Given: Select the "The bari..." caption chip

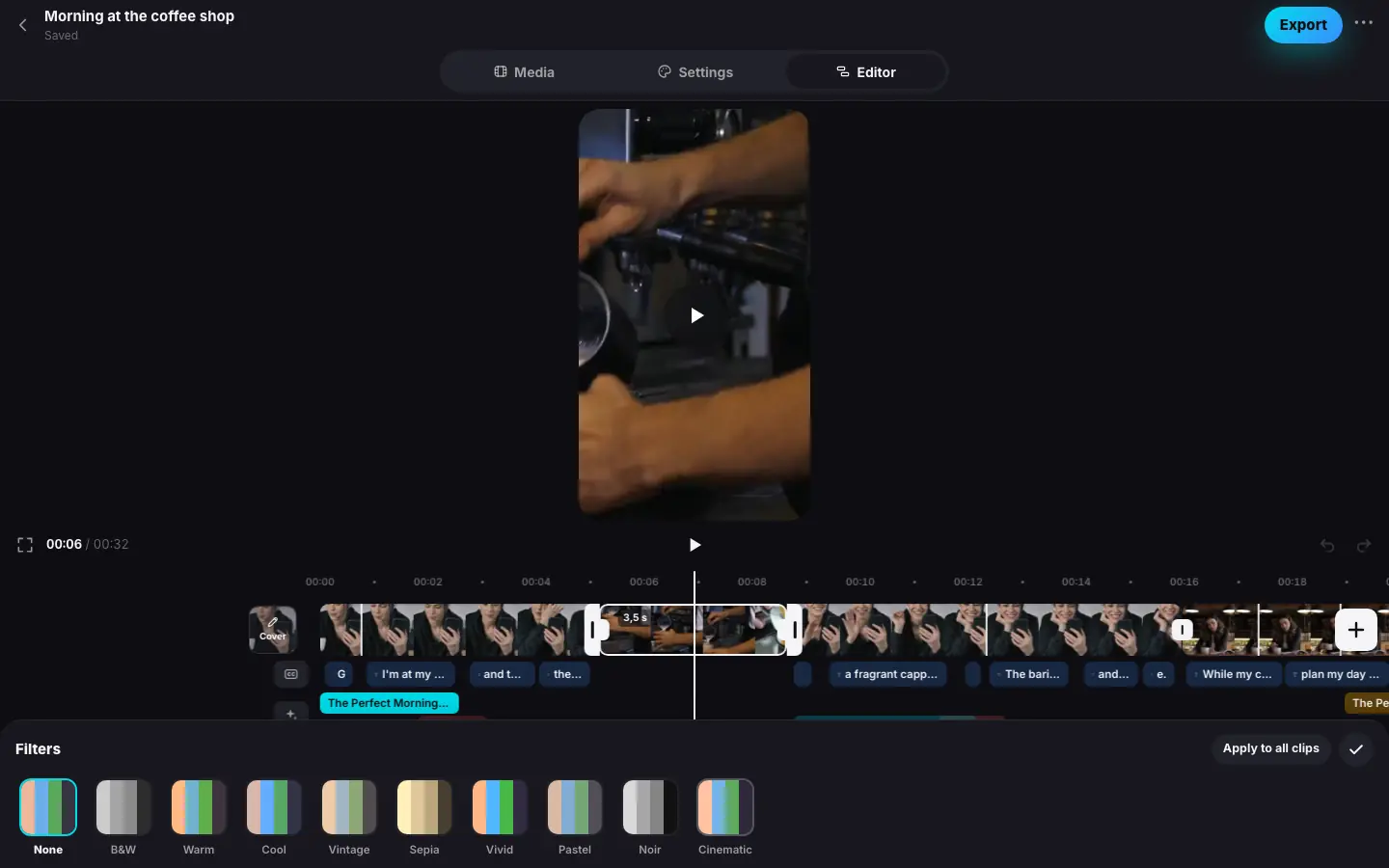Looking at the screenshot, I should (1029, 674).
